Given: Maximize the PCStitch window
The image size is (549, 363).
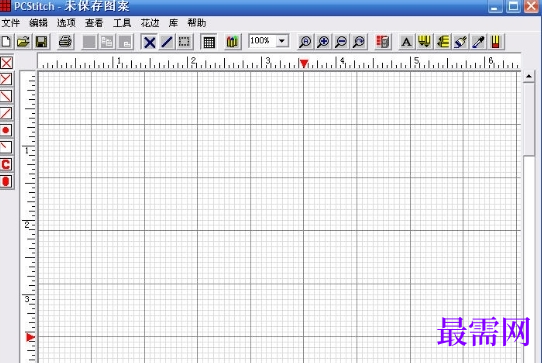Looking at the screenshot, I should 513,6.
